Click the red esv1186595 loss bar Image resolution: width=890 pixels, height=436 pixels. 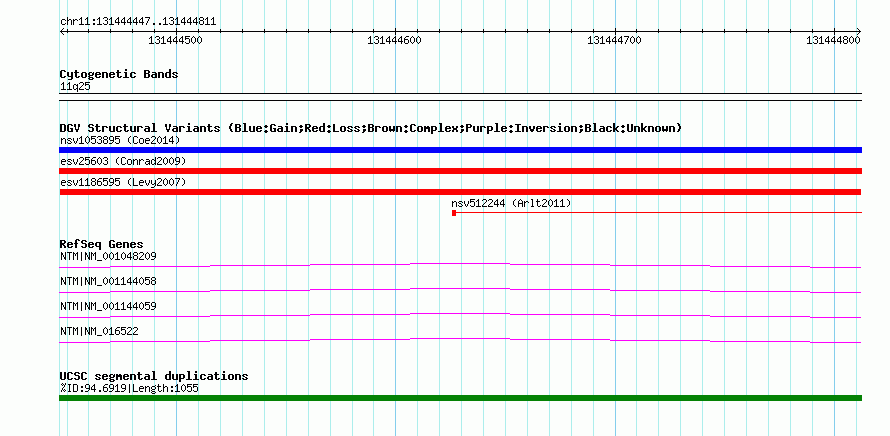[x=460, y=192]
